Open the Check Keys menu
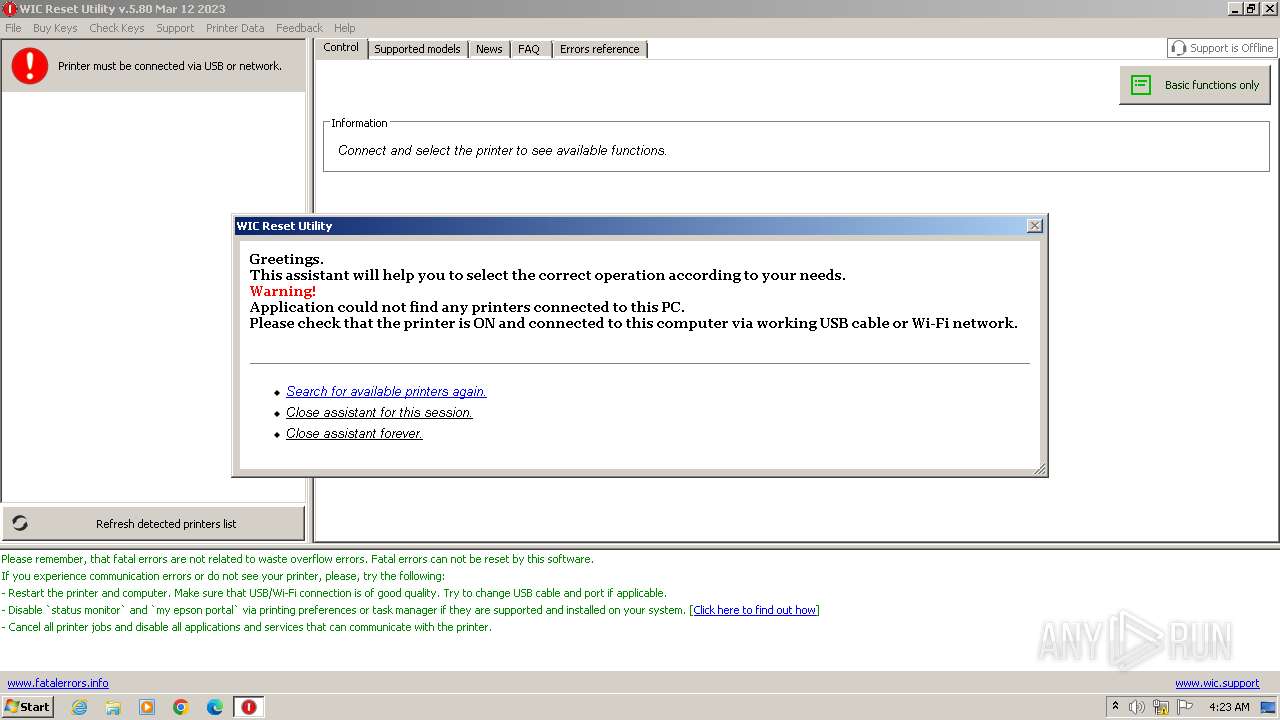Viewport: 1280px width, 720px height. pyautogui.click(x=117, y=28)
